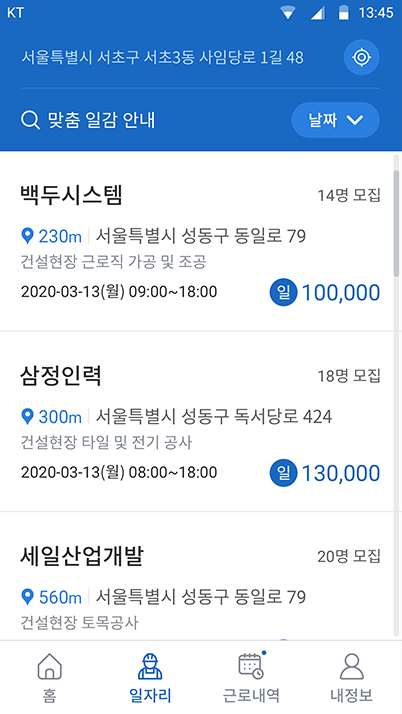Image resolution: width=402 pixels, height=714 pixels.
Task: Expand the 날짜 date dropdown
Action: click(336, 120)
